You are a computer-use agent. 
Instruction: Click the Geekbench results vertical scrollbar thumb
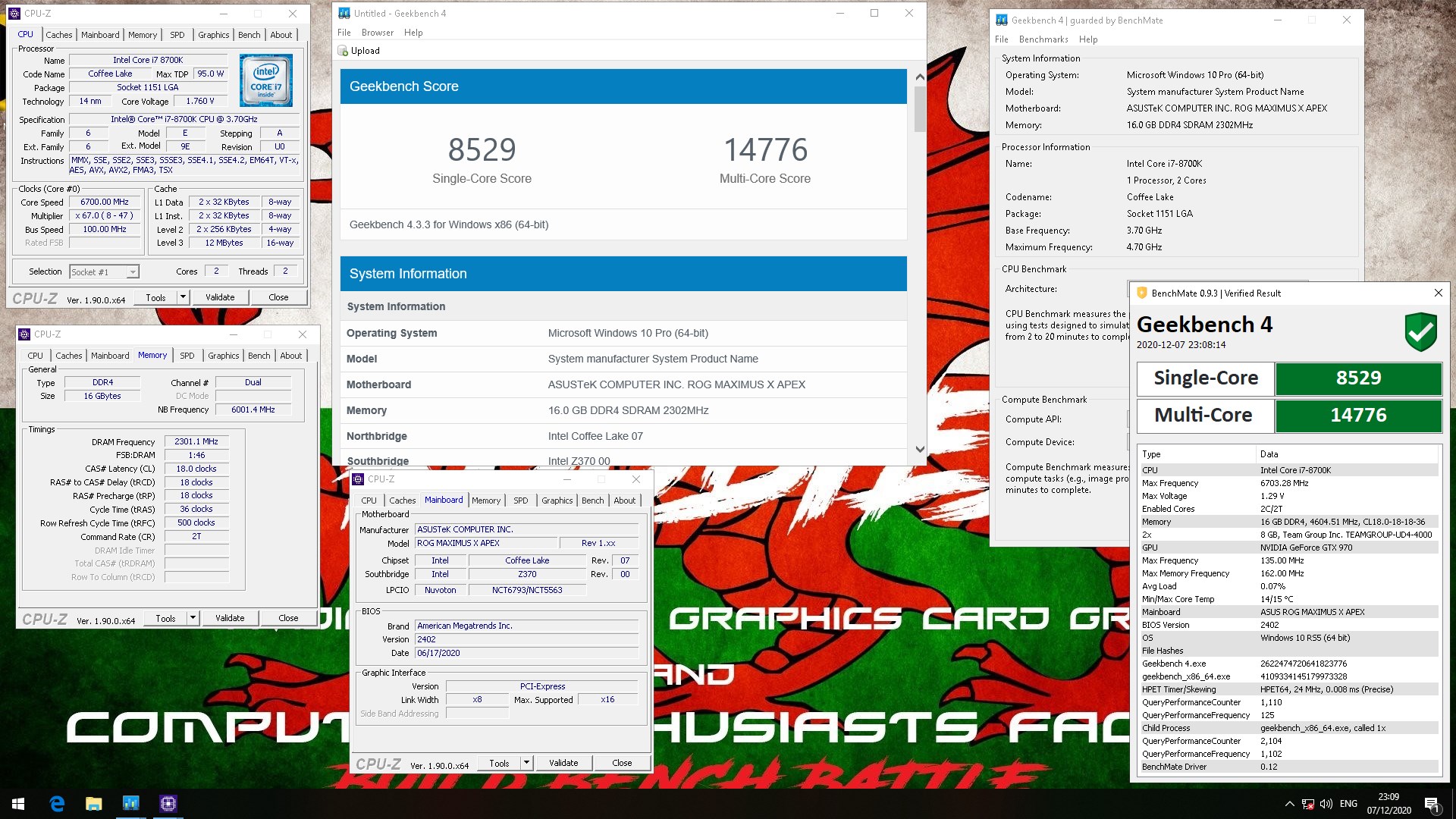click(x=920, y=109)
